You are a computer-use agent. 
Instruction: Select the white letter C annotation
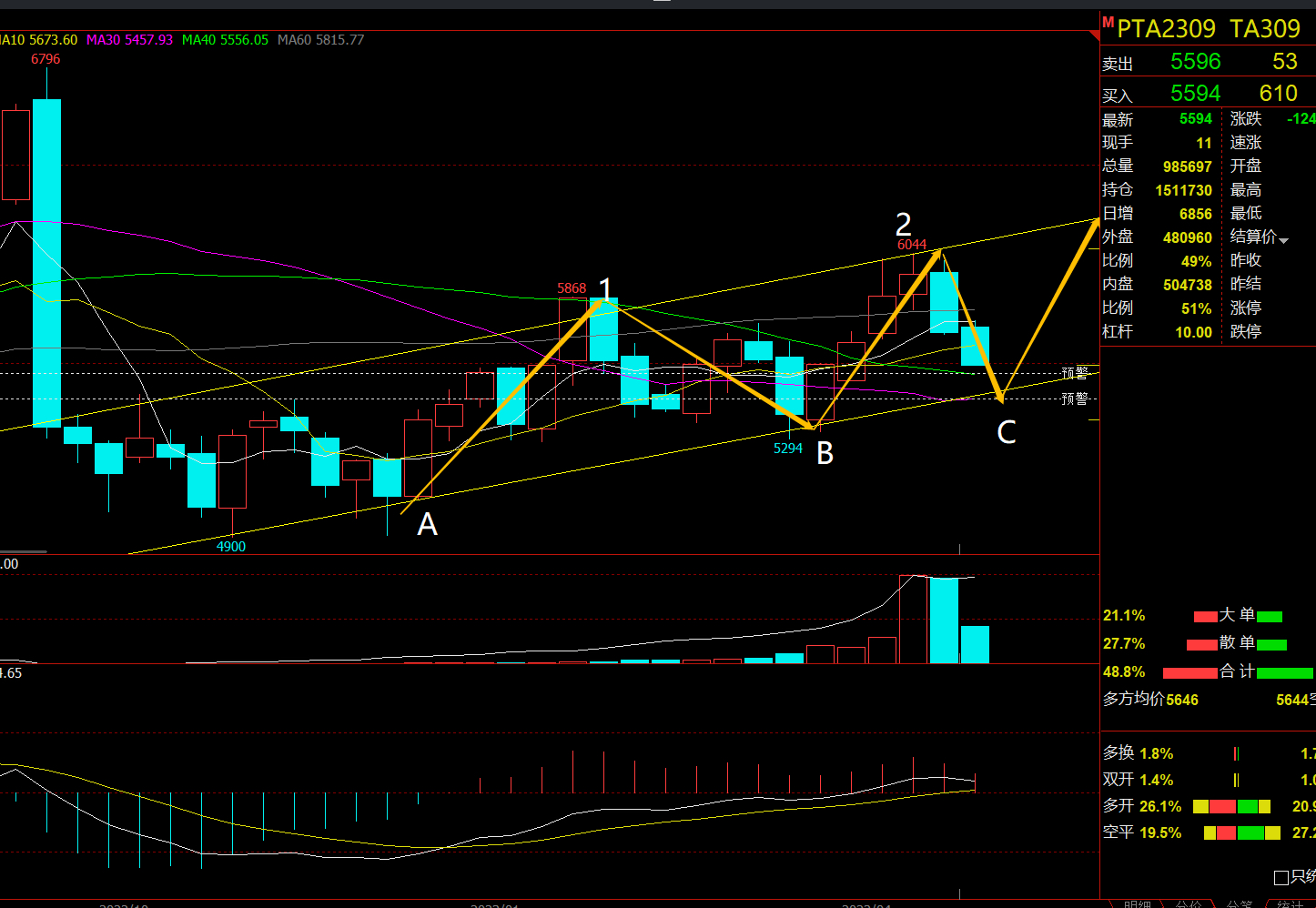point(1006,432)
